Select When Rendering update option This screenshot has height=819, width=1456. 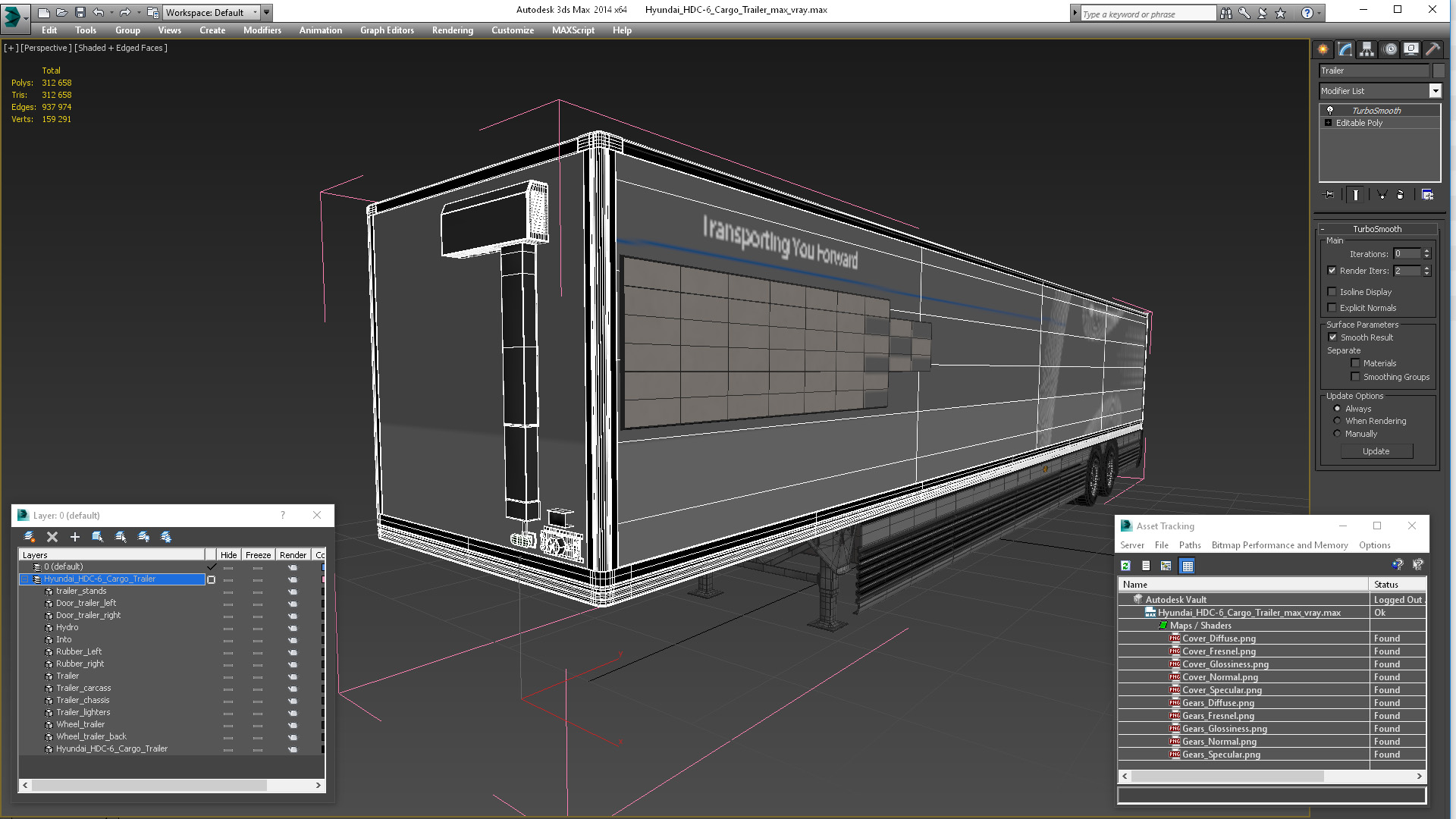pos(1337,421)
